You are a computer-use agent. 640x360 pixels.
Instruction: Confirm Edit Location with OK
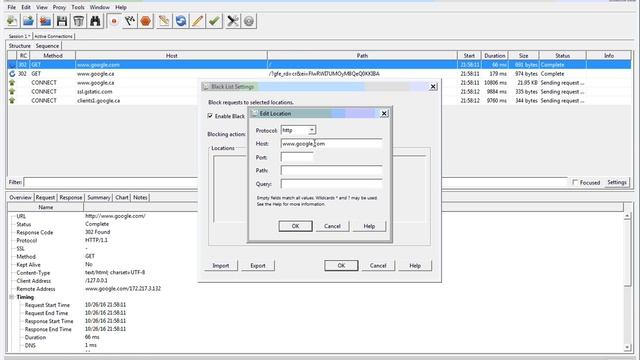coord(296,226)
